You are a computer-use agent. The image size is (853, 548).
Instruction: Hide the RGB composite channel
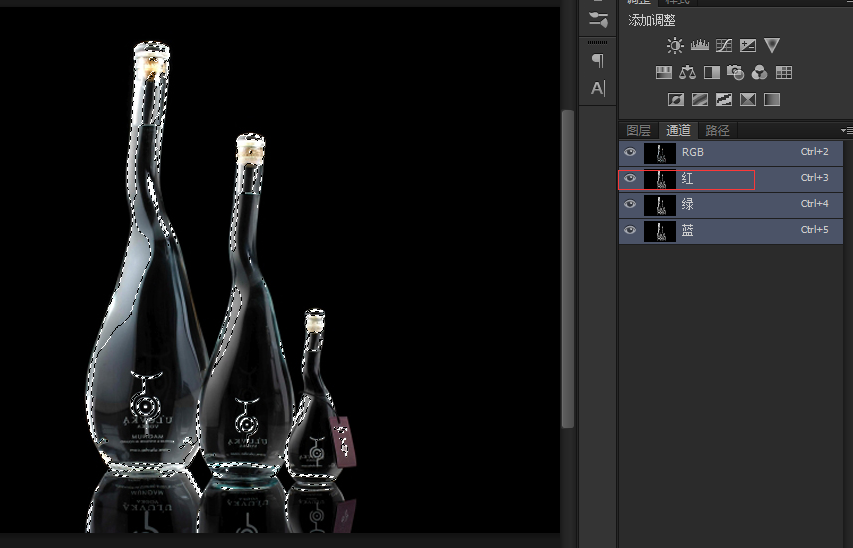tap(630, 152)
